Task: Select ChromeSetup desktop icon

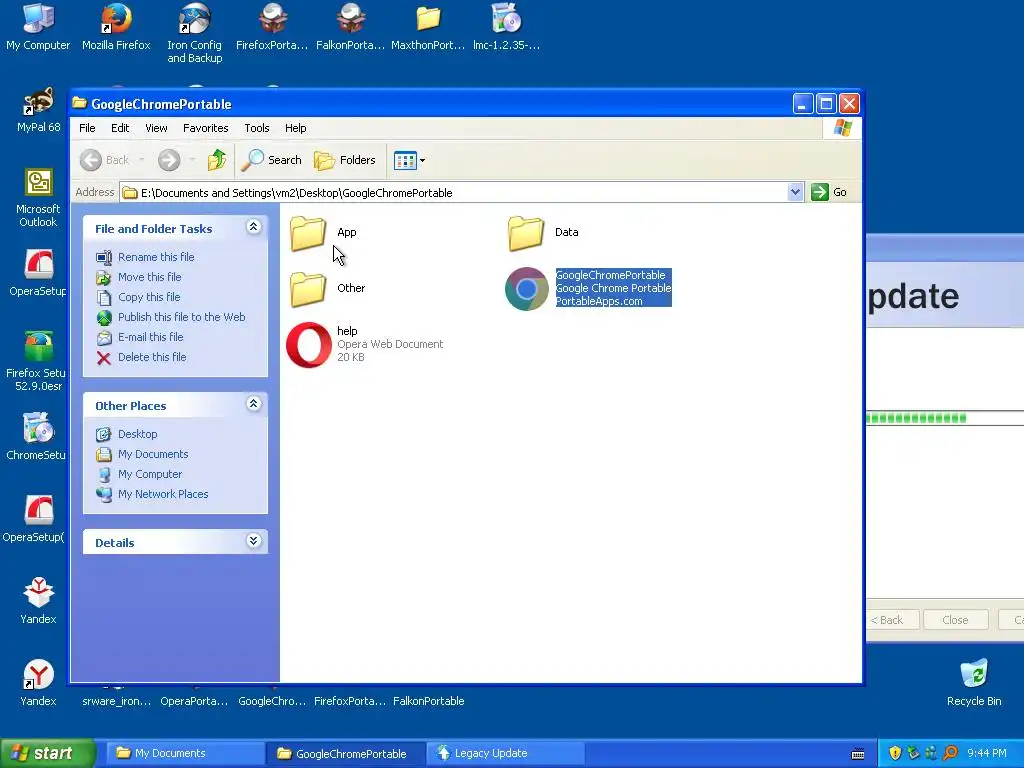Action: (x=37, y=436)
